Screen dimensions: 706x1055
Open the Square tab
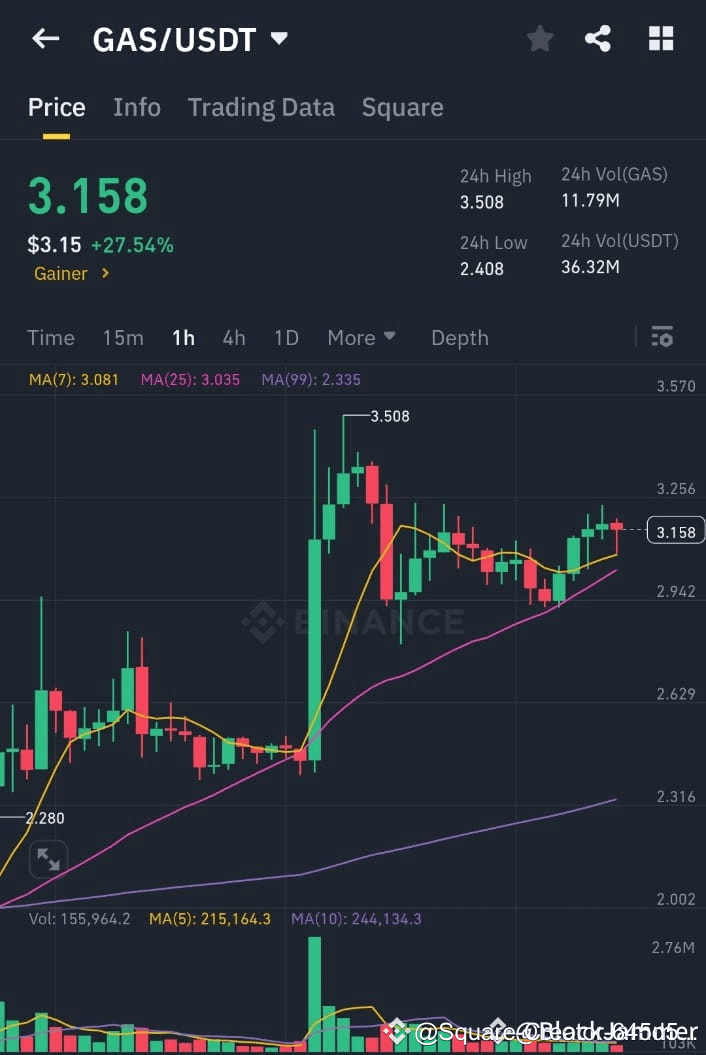point(402,107)
